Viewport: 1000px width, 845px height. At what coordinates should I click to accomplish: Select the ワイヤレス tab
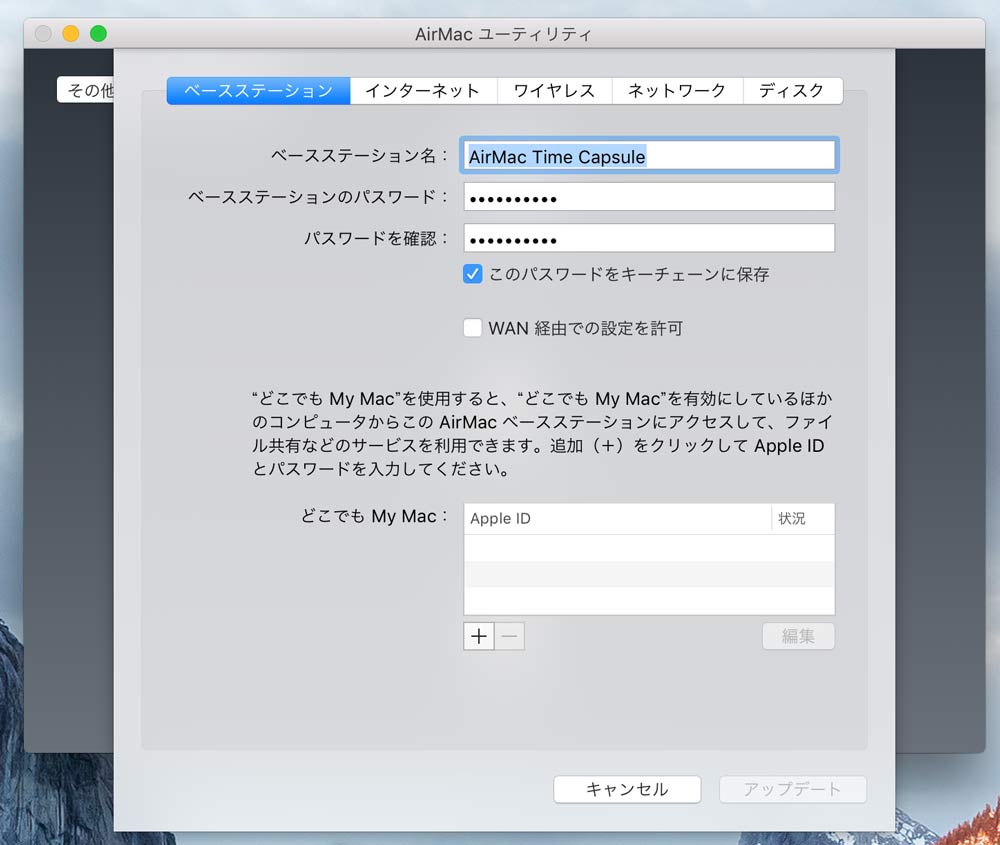(x=555, y=91)
